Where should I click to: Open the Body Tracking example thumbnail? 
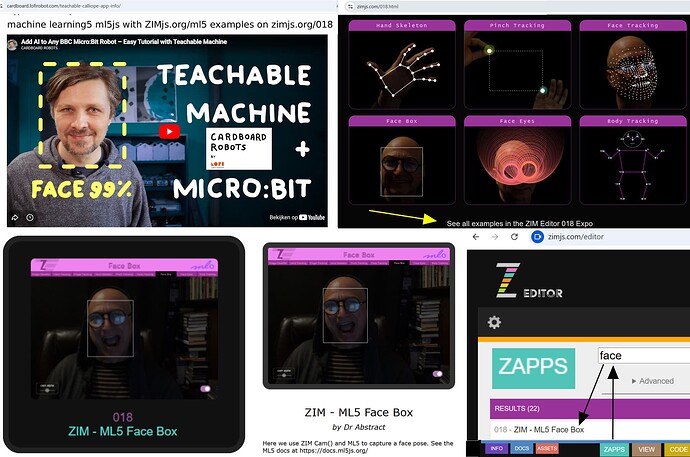633,160
